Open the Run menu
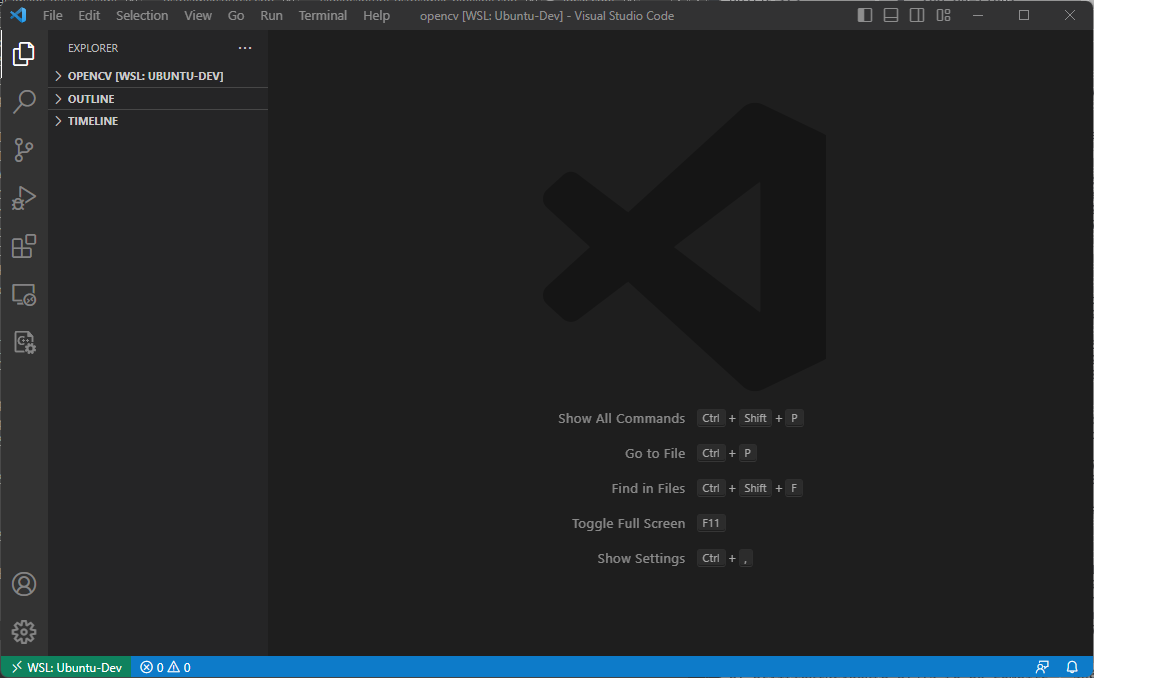1155x678 pixels. coord(271,15)
